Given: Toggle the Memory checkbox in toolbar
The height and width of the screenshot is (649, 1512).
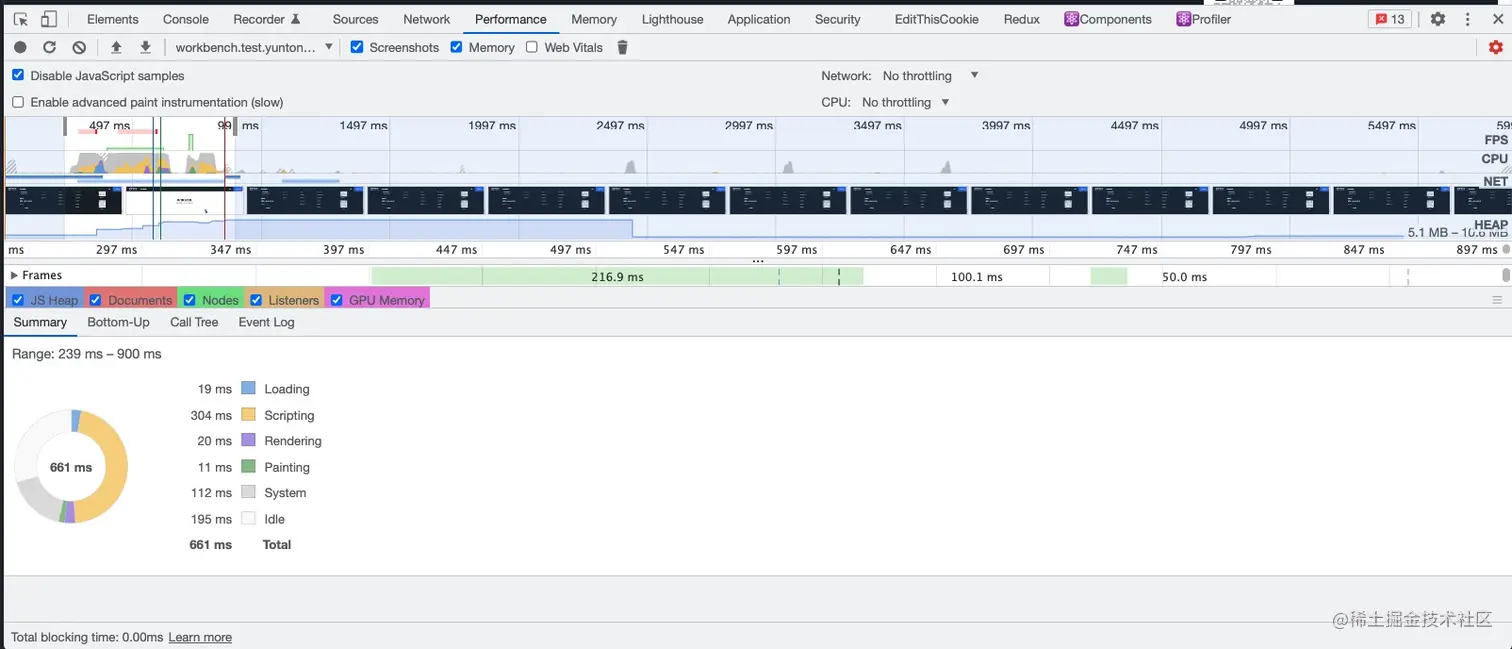Looking at the screenshot, I should click(x=456, y=47).
